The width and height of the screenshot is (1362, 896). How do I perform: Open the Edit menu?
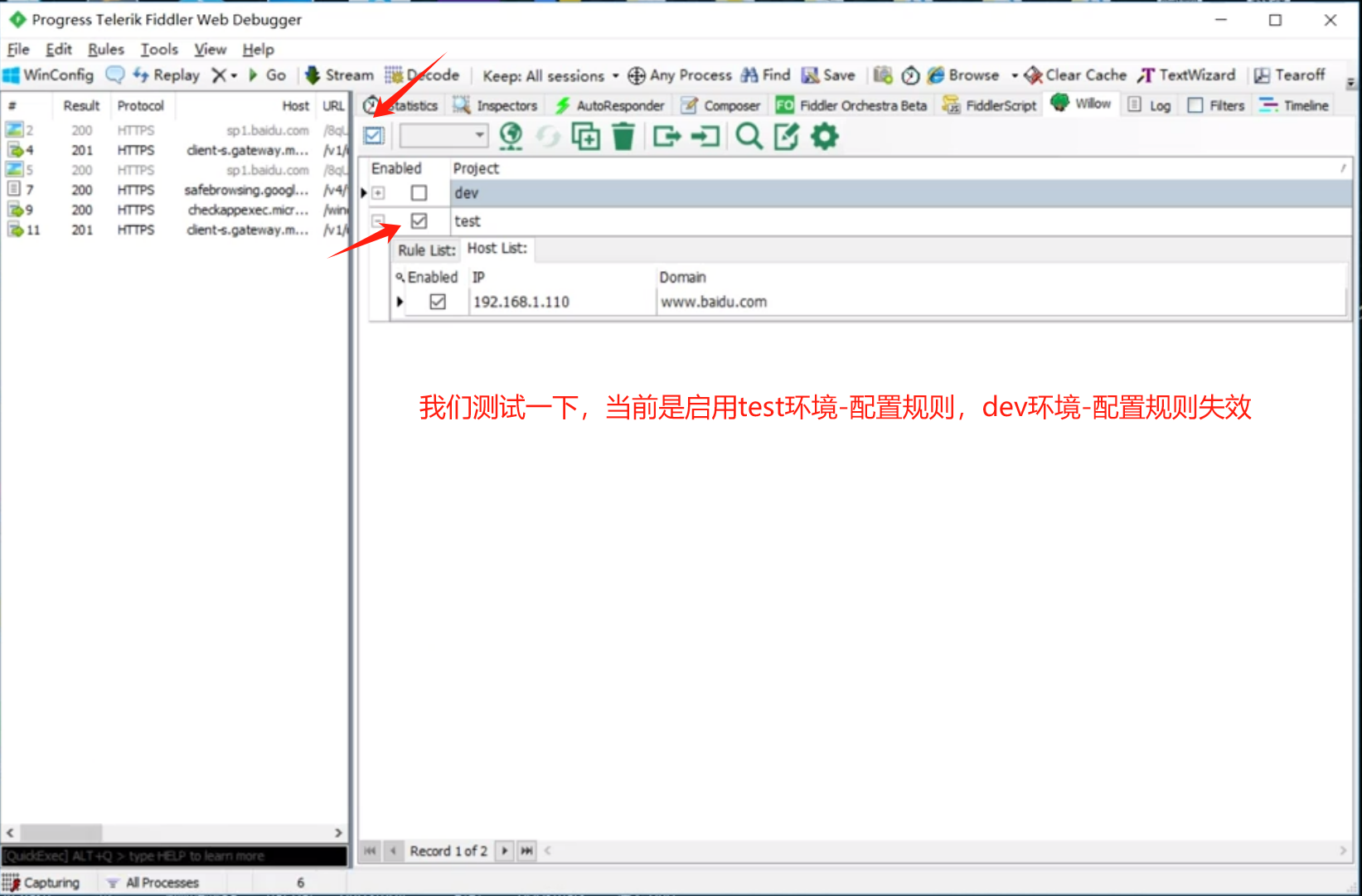click(x=59, y=50)
